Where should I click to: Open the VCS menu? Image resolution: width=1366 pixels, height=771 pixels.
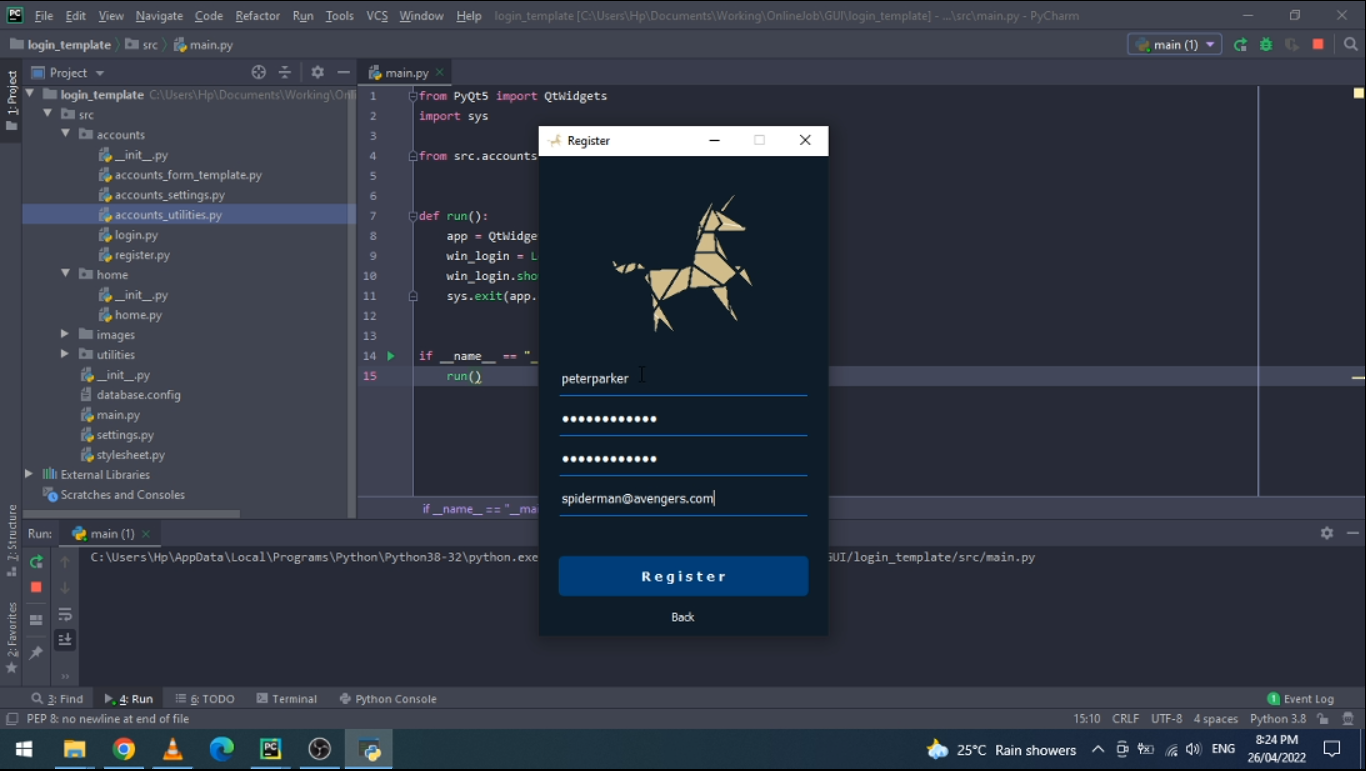[377, 16]
